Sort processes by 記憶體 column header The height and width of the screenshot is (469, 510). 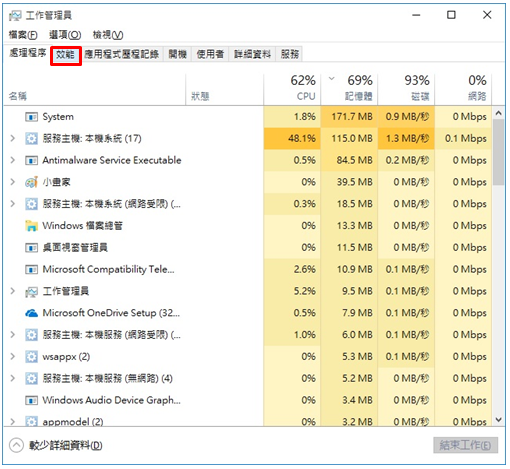tap(349, 88)
